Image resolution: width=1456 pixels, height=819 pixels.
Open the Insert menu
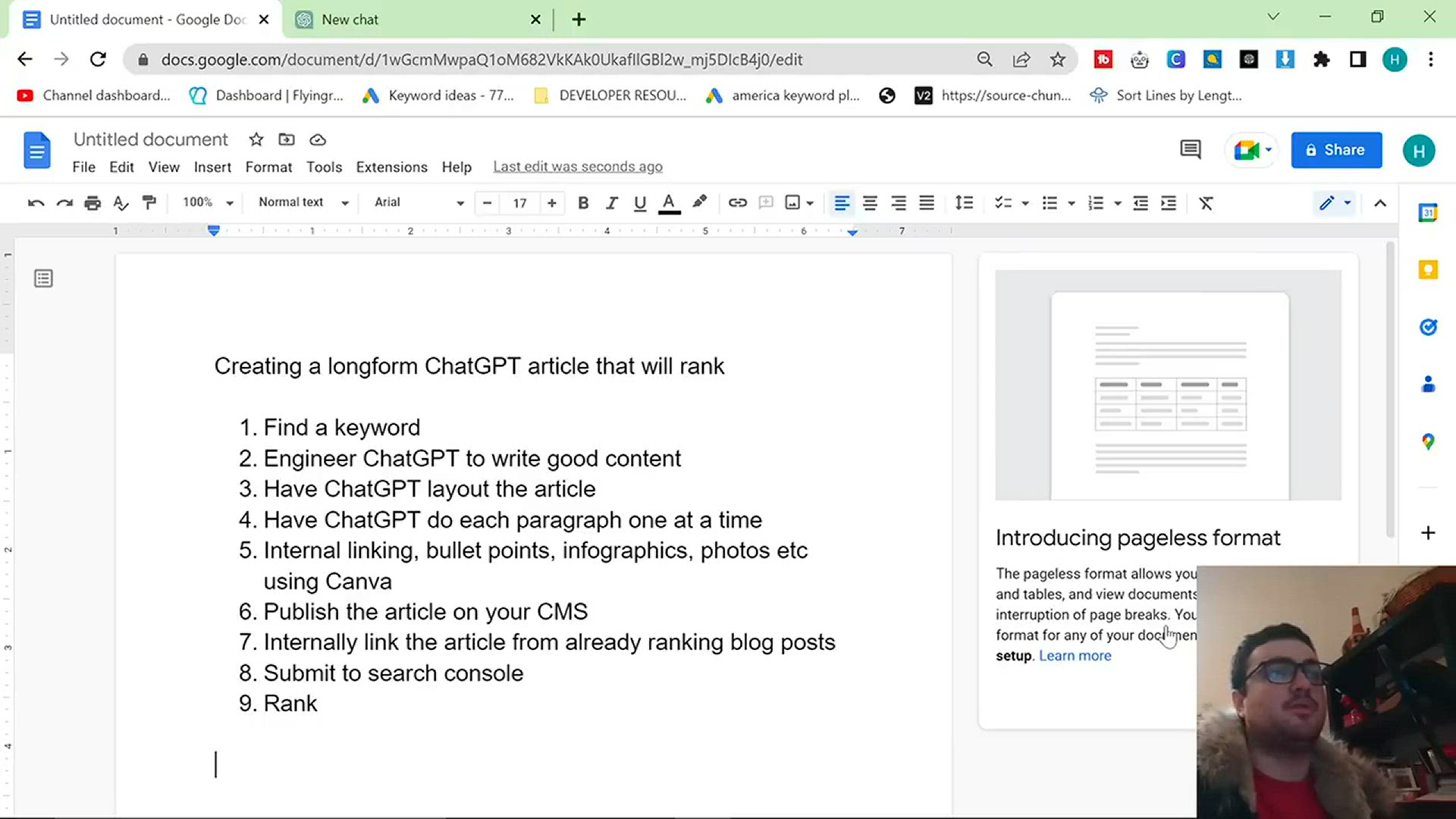coord(212,167)
